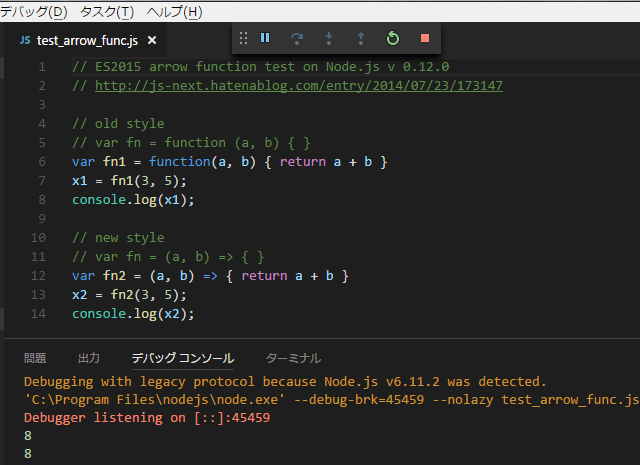Screen dimensions: 640x465
Task: Stop debugging with the red square
Action: point(425,38)
